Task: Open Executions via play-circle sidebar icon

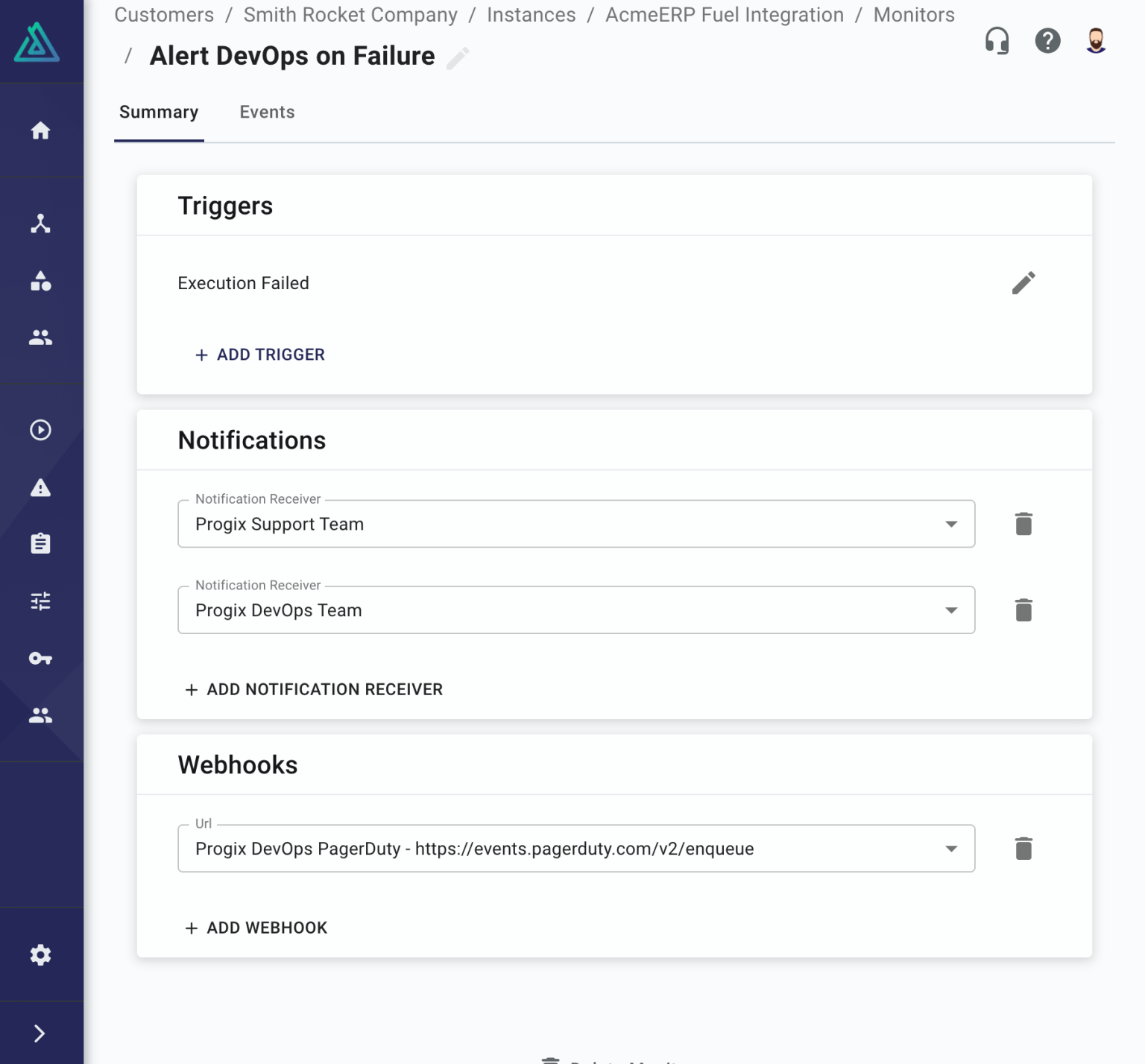Action: tap(40, 430)
